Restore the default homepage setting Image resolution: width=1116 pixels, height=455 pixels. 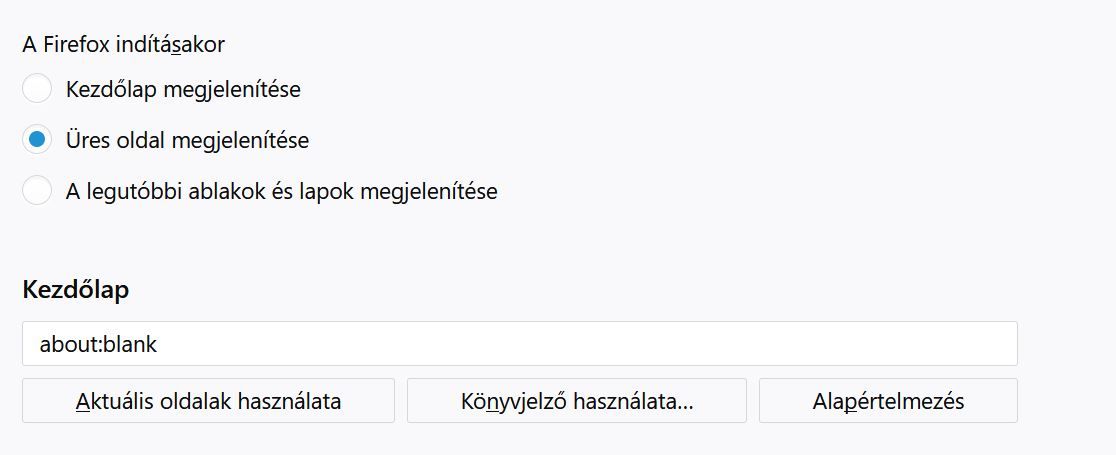[888, 401]
